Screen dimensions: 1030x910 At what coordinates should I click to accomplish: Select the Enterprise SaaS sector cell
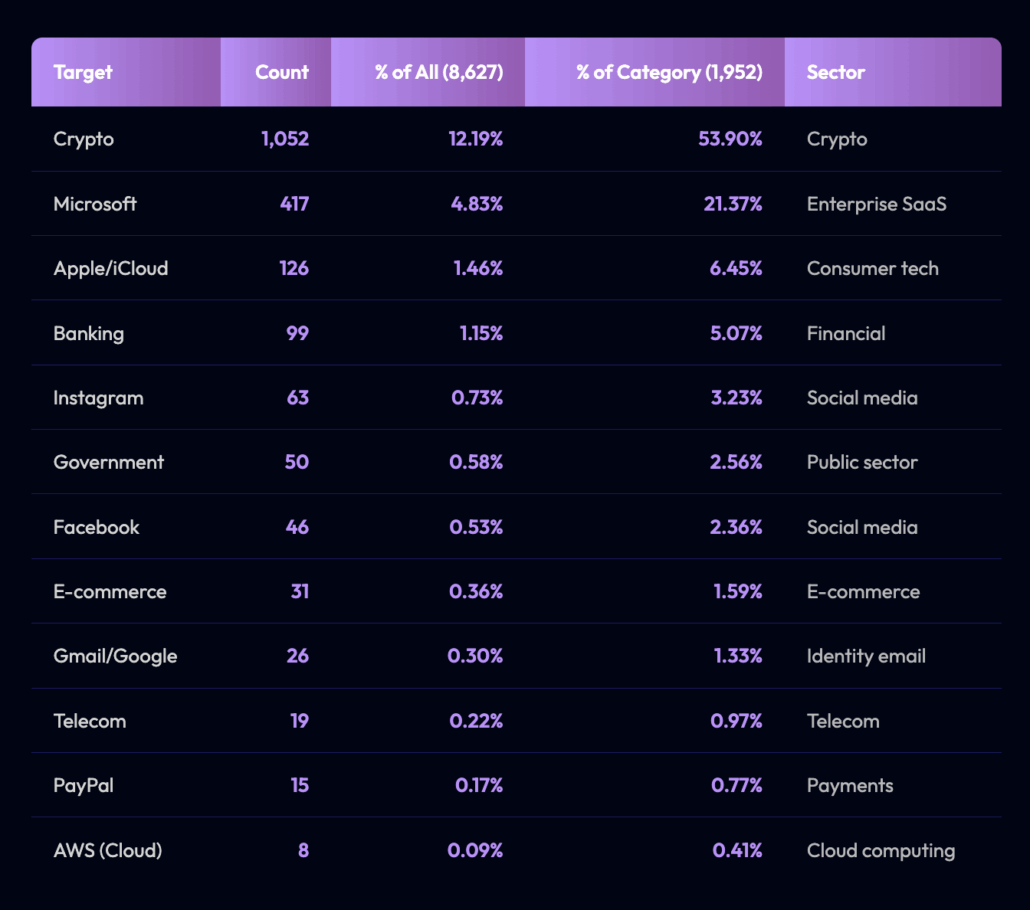(877, 204)
